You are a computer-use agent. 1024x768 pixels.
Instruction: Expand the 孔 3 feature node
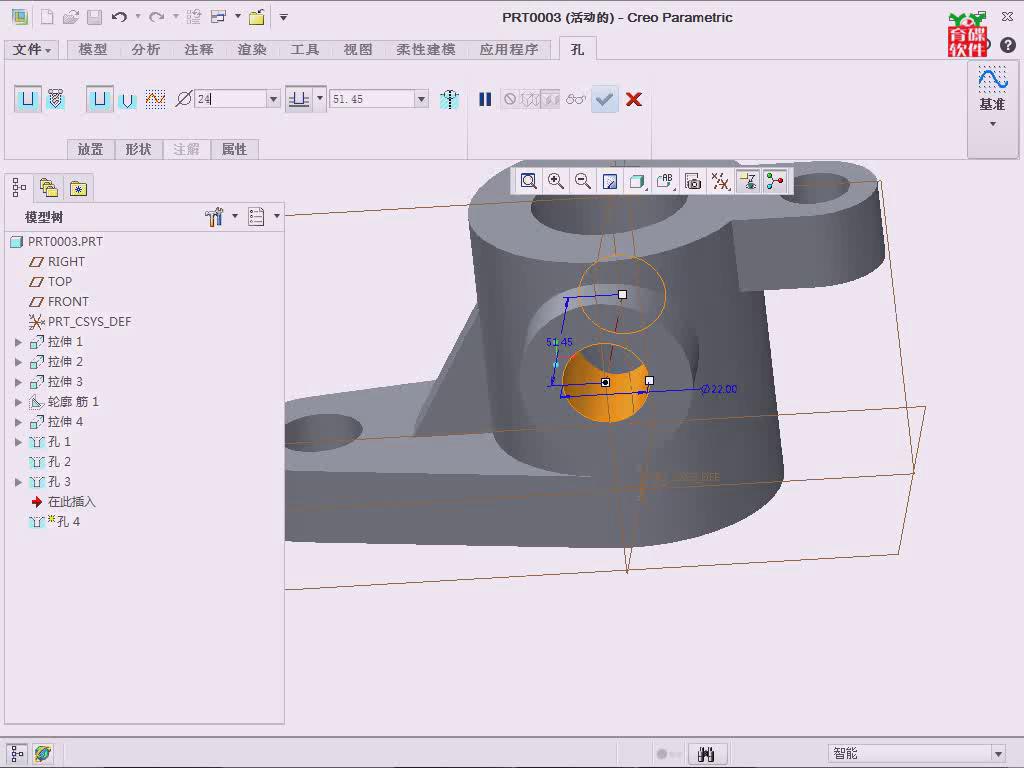18,483
